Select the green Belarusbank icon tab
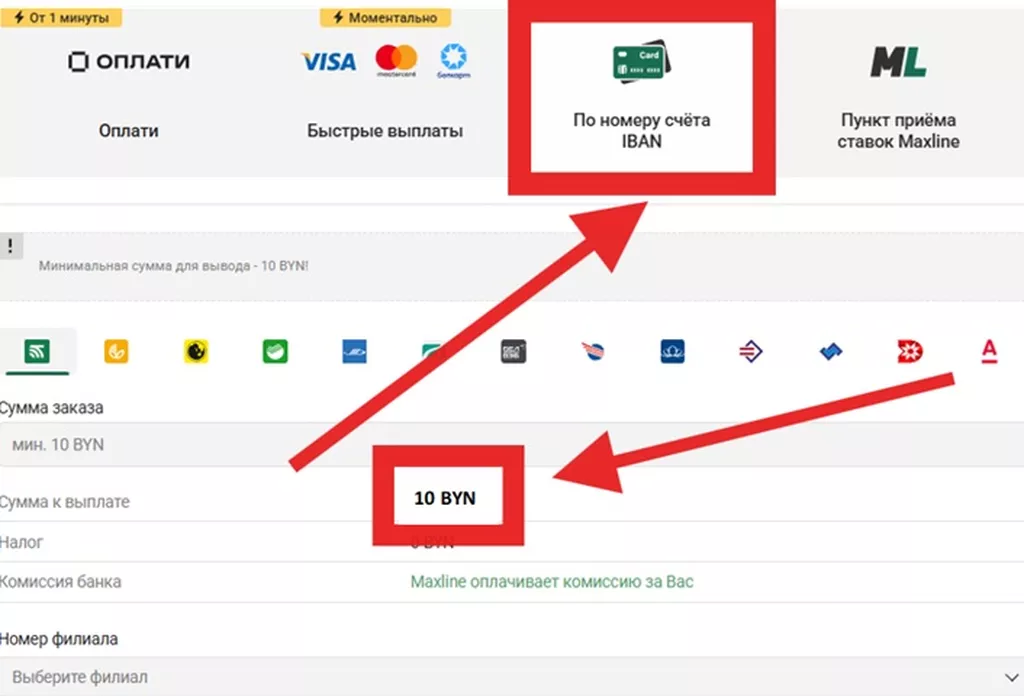This screenshot has height=696, width=1024. [x=37, y=351]
